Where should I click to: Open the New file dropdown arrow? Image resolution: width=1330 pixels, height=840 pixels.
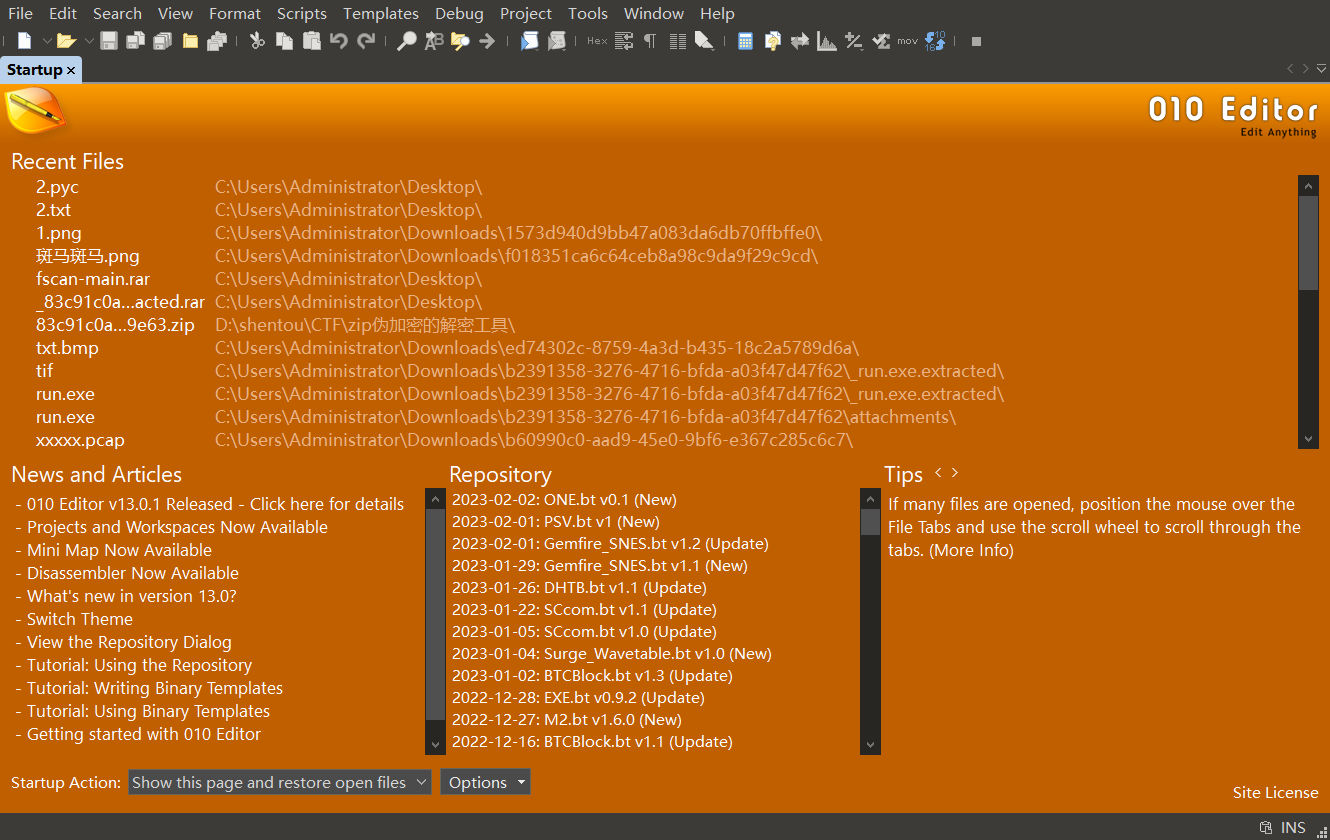coord(46,41)
